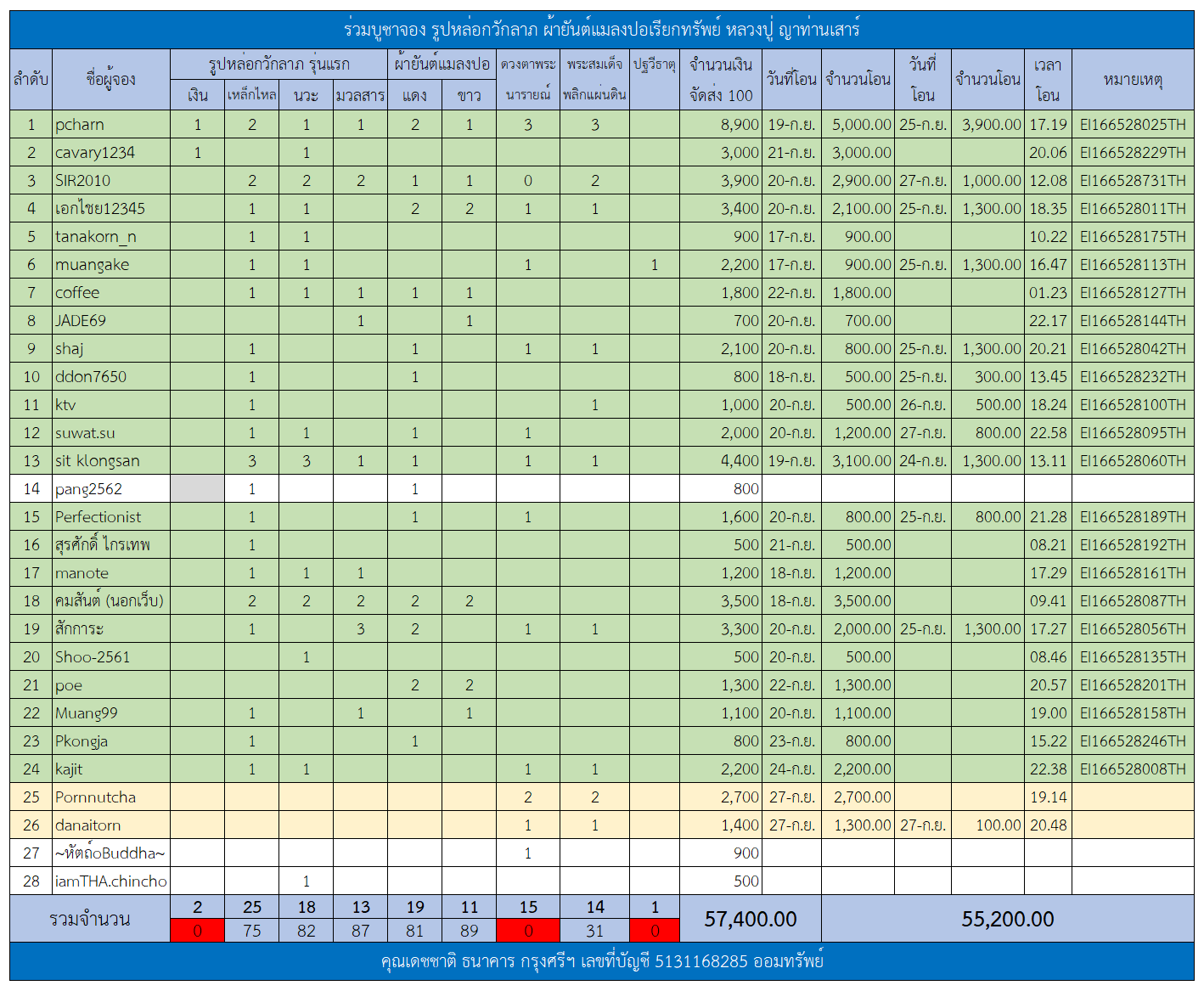1204x991 pixels.
Task: Select the 'Pornnutcha' name cell
Action: 111,797
